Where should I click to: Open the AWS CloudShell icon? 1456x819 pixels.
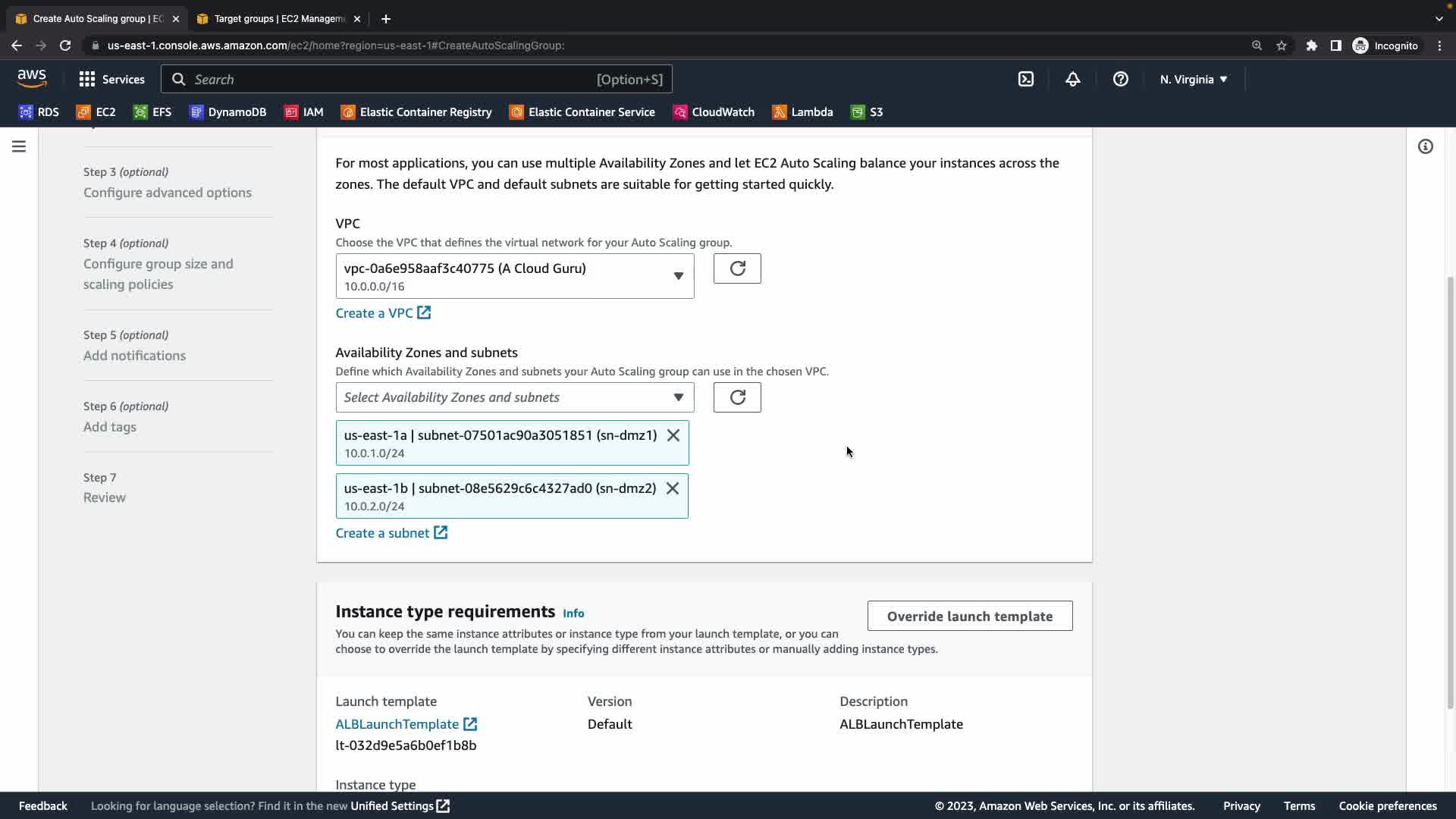click(1025, 79)
